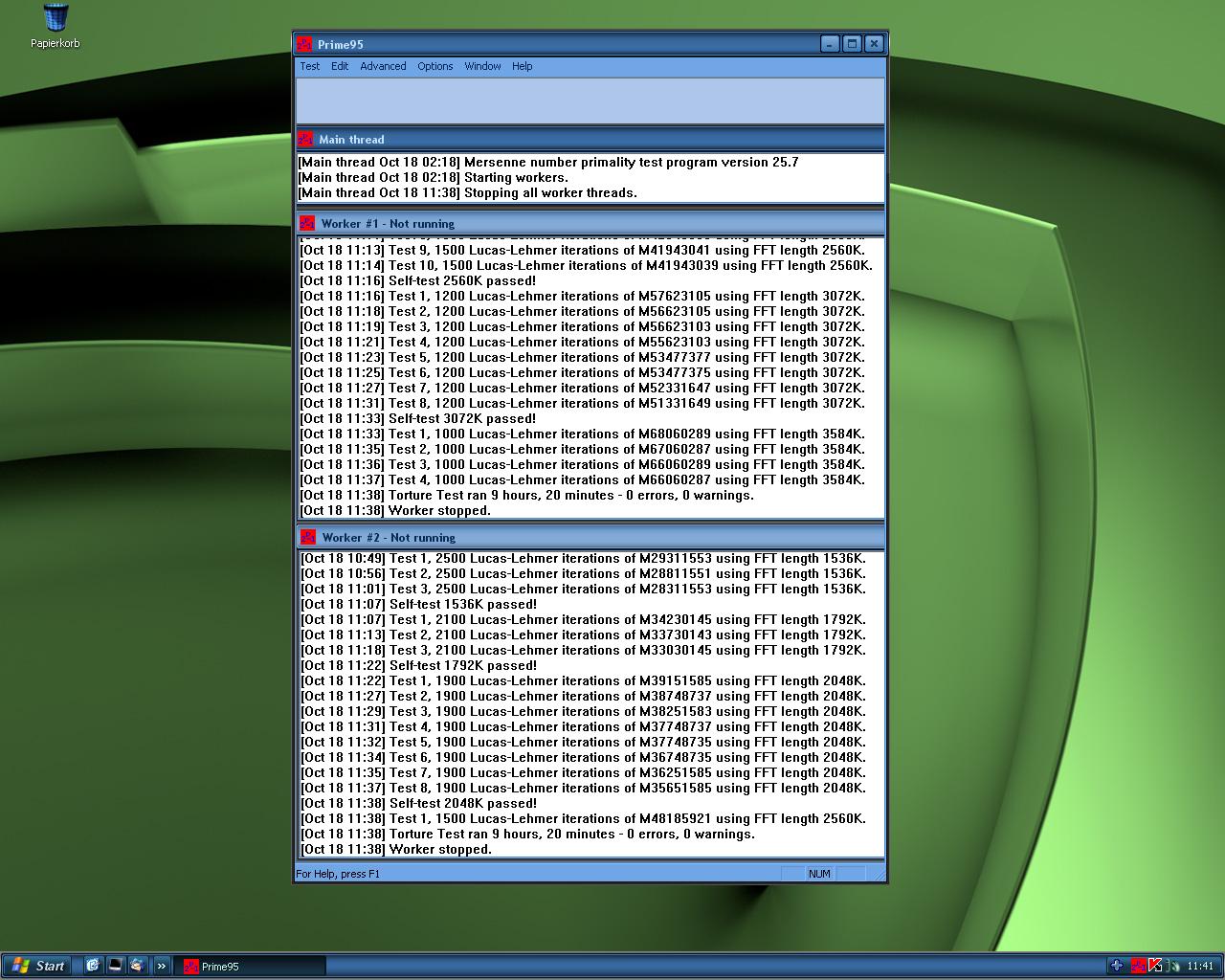Click the NUM status bar indicator

coord(819,874)
